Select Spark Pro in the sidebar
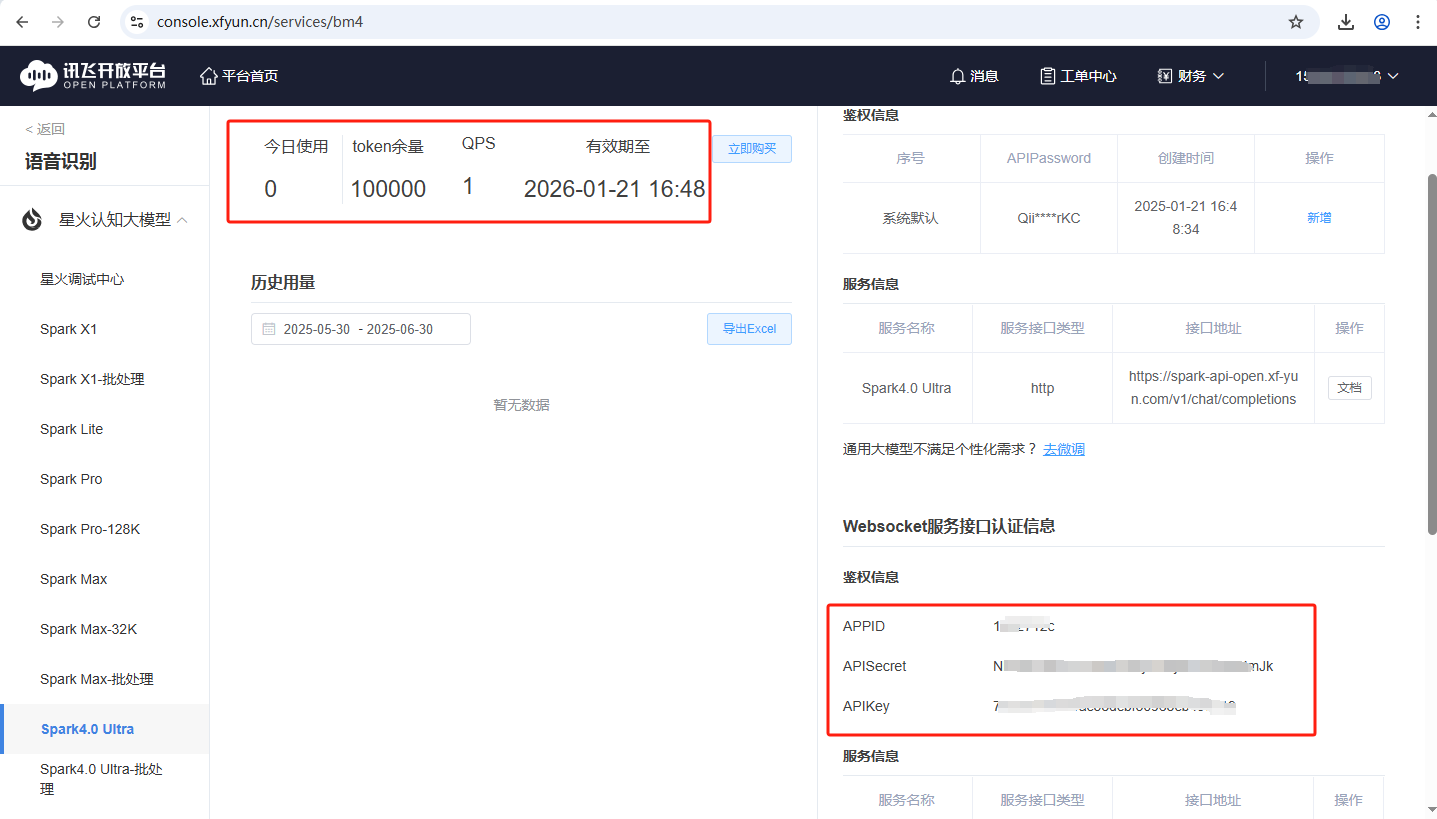 coord(71,479)
